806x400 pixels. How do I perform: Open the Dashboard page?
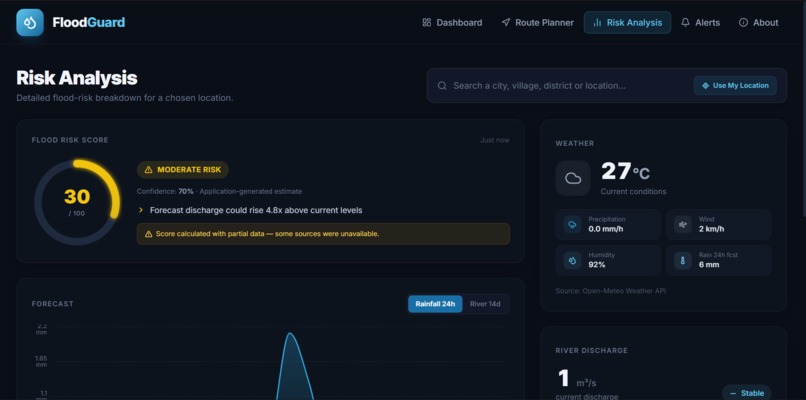[x=452, y=23]
